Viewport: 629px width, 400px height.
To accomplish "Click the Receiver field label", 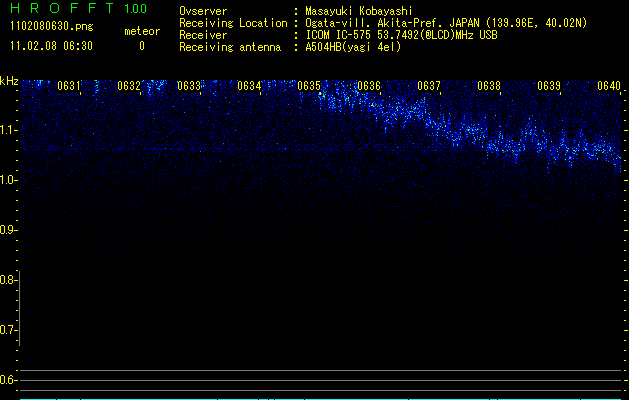I will [203, 35].
